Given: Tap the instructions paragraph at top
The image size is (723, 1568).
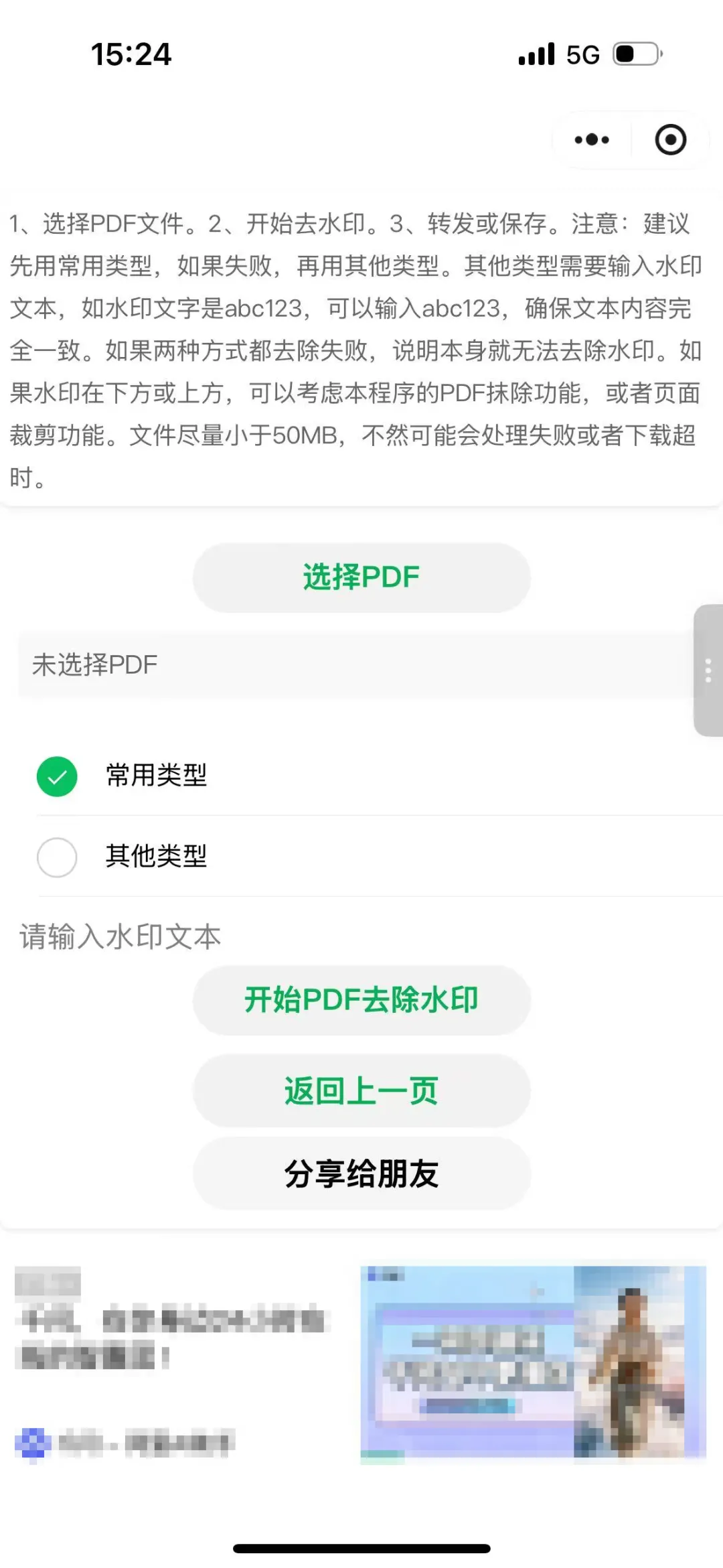Looking at the screenshot, I should (356, 350).
